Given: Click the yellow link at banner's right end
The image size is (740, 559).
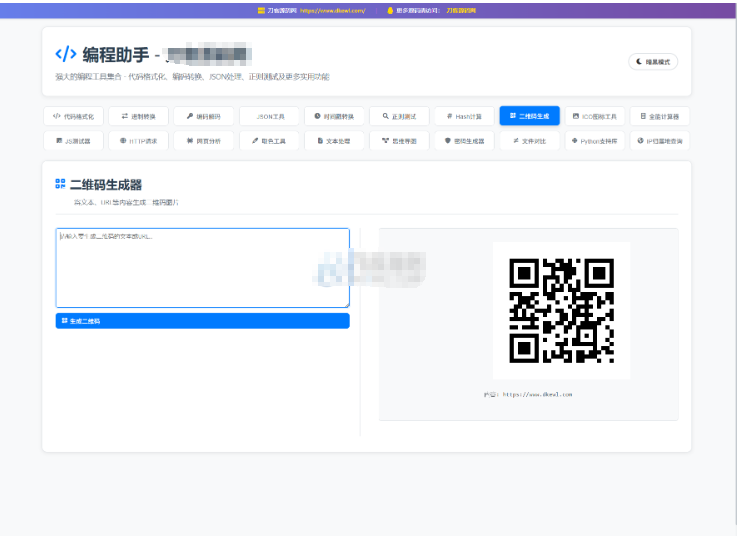Looking at the screenshot, I should click(x=461, y=10).
